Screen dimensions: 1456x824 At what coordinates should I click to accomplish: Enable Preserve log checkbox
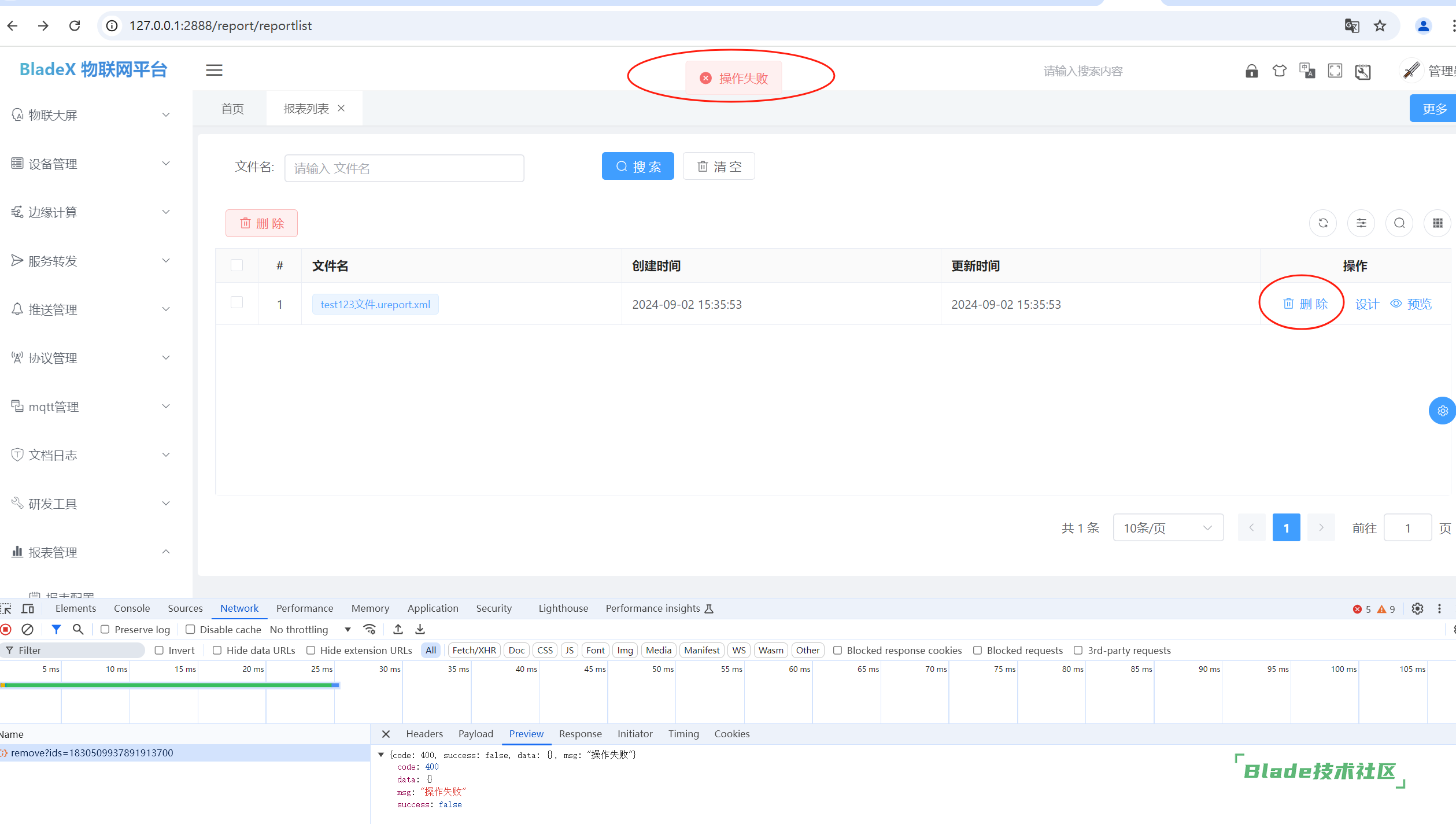coord(105,629)
